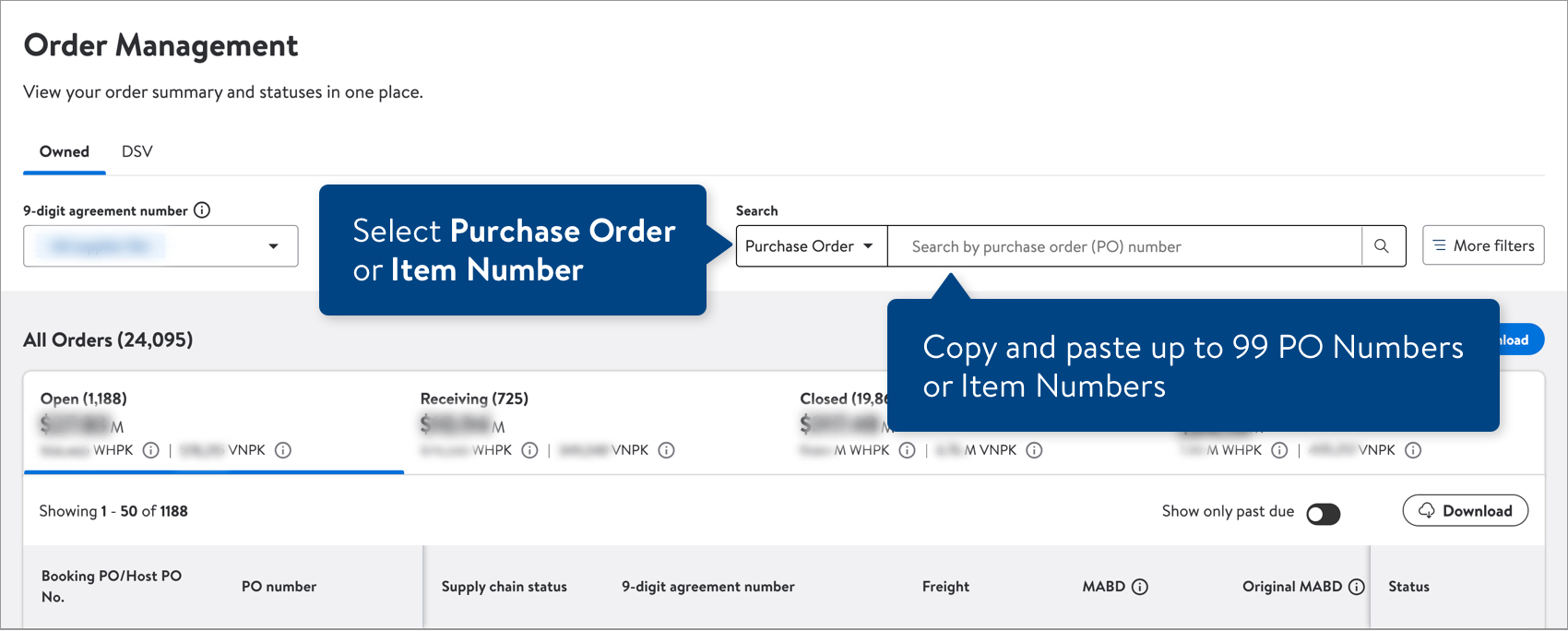Select the Receiving orders section
The width and height of the screenshot is (1568, 631).
coord(473,399)
